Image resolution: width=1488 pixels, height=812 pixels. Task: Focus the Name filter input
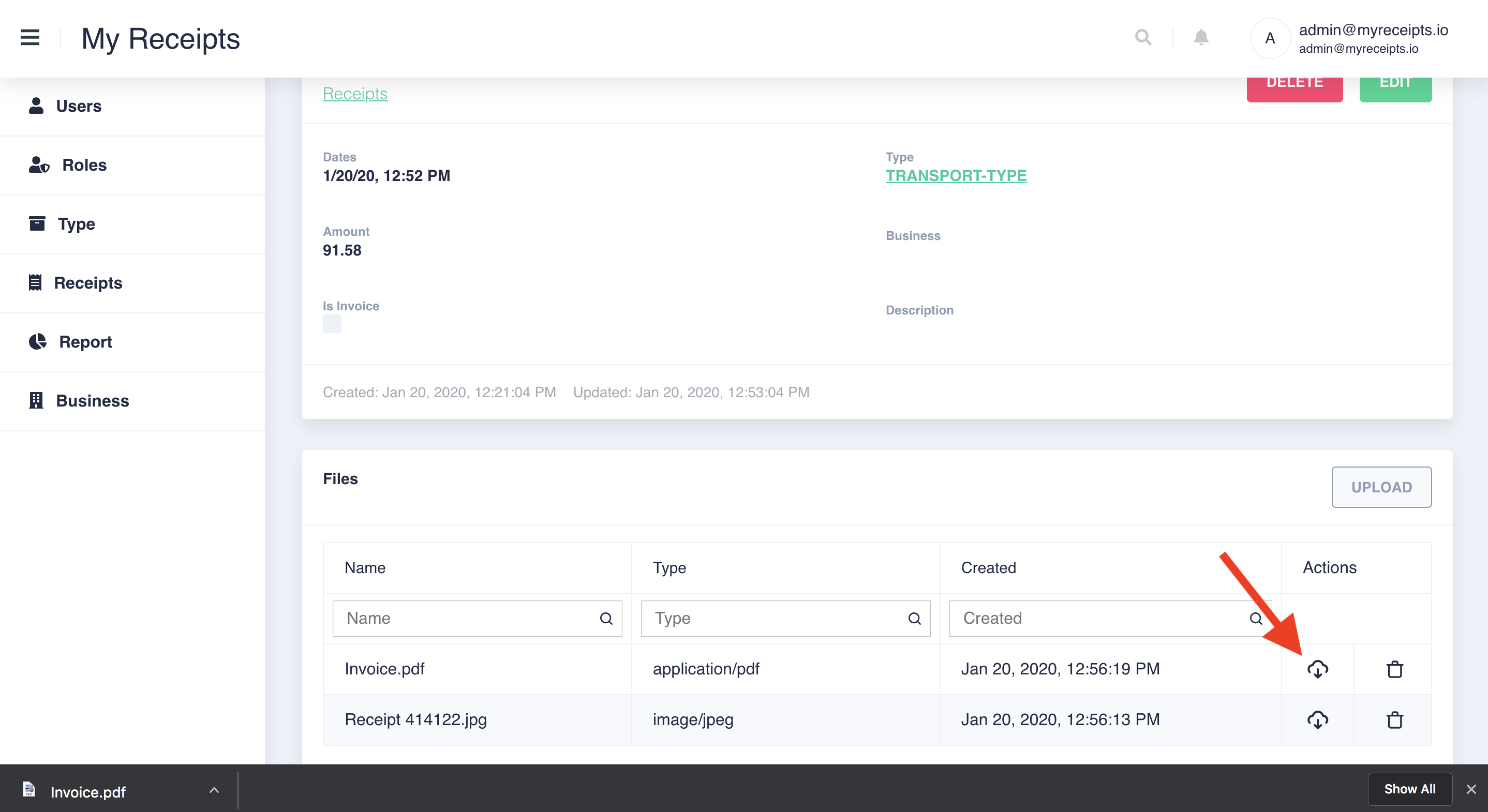(477, 619)
